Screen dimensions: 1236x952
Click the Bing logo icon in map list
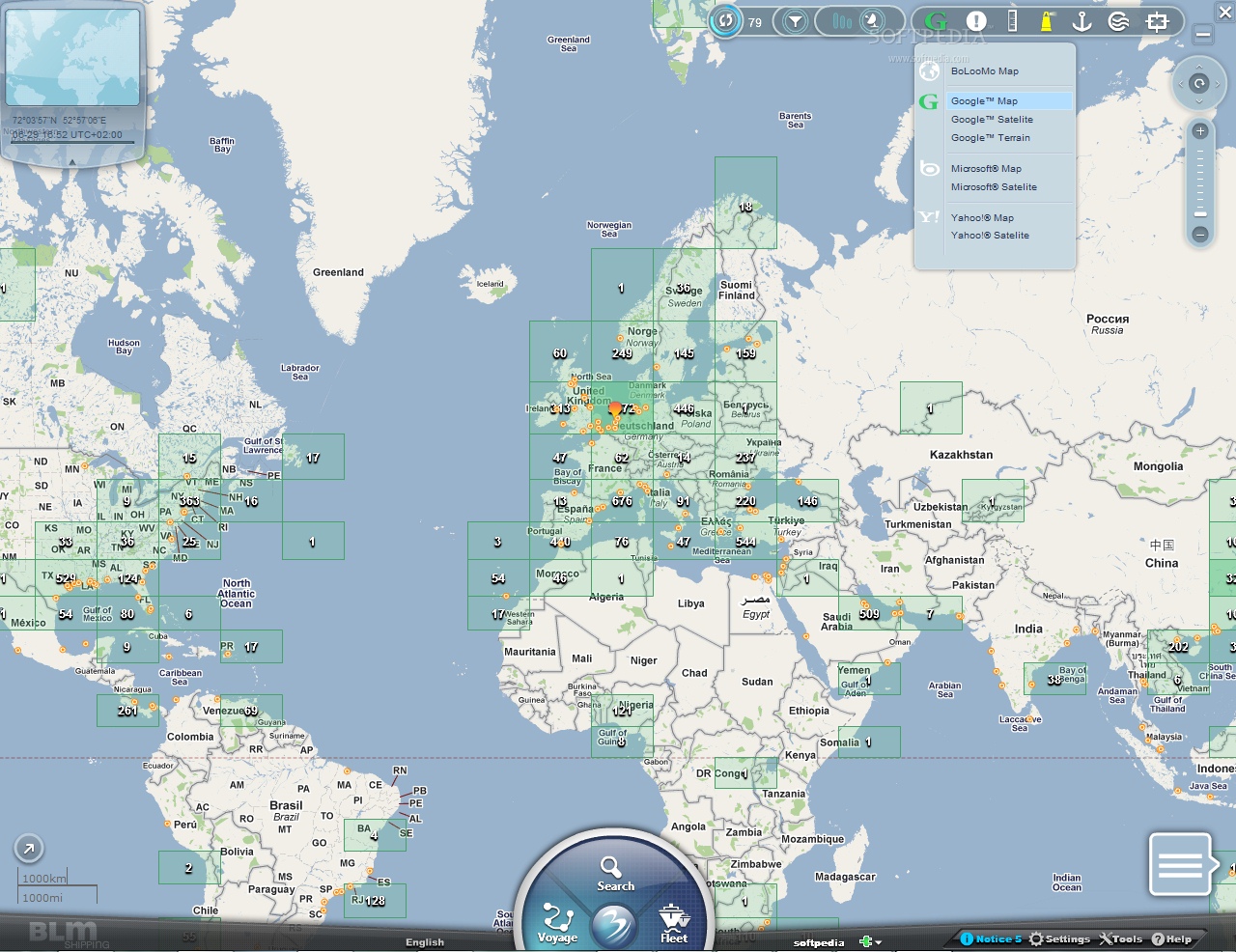(929, 169)
